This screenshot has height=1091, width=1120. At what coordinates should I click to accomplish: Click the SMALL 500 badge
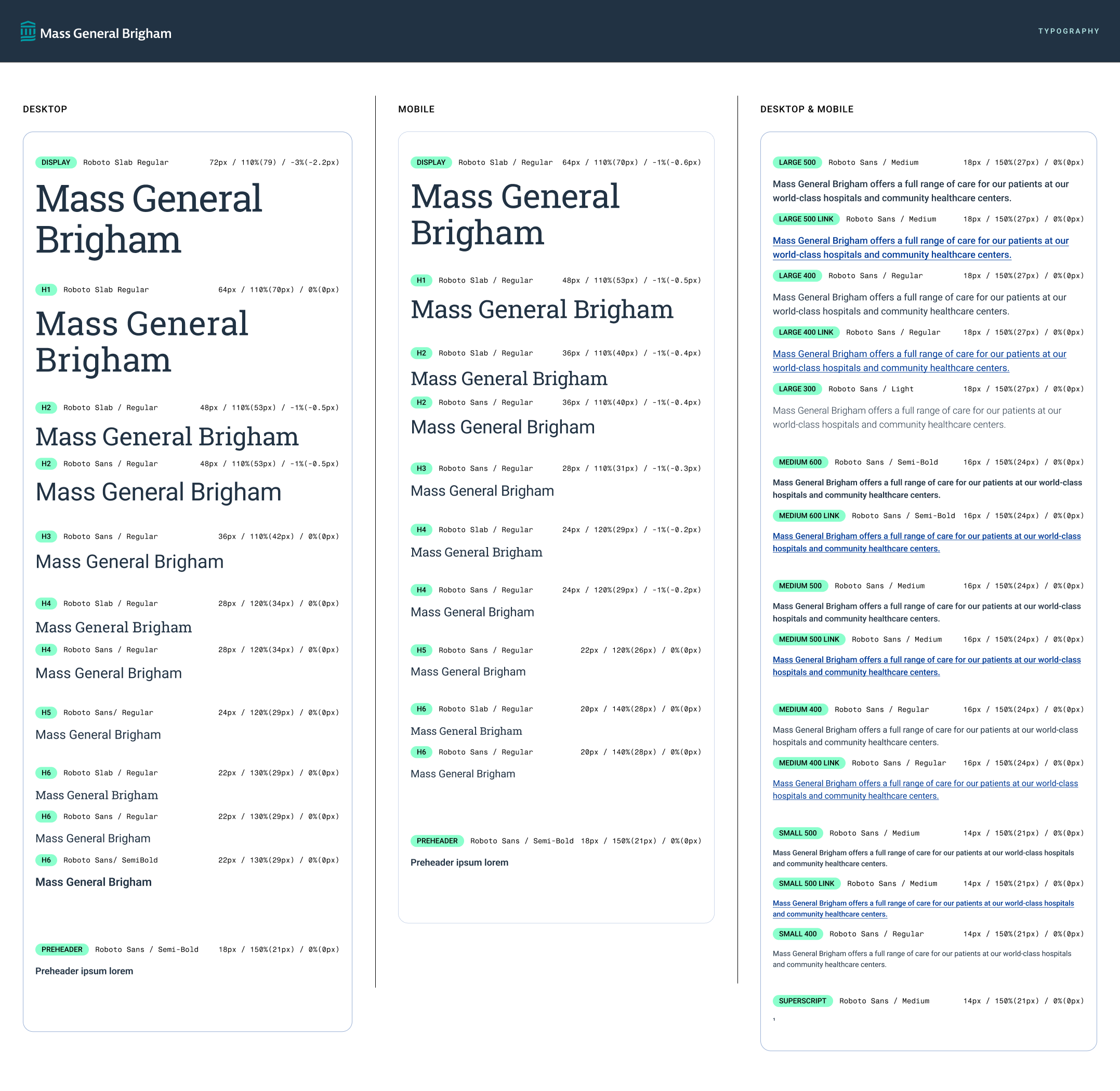[797, 833]
